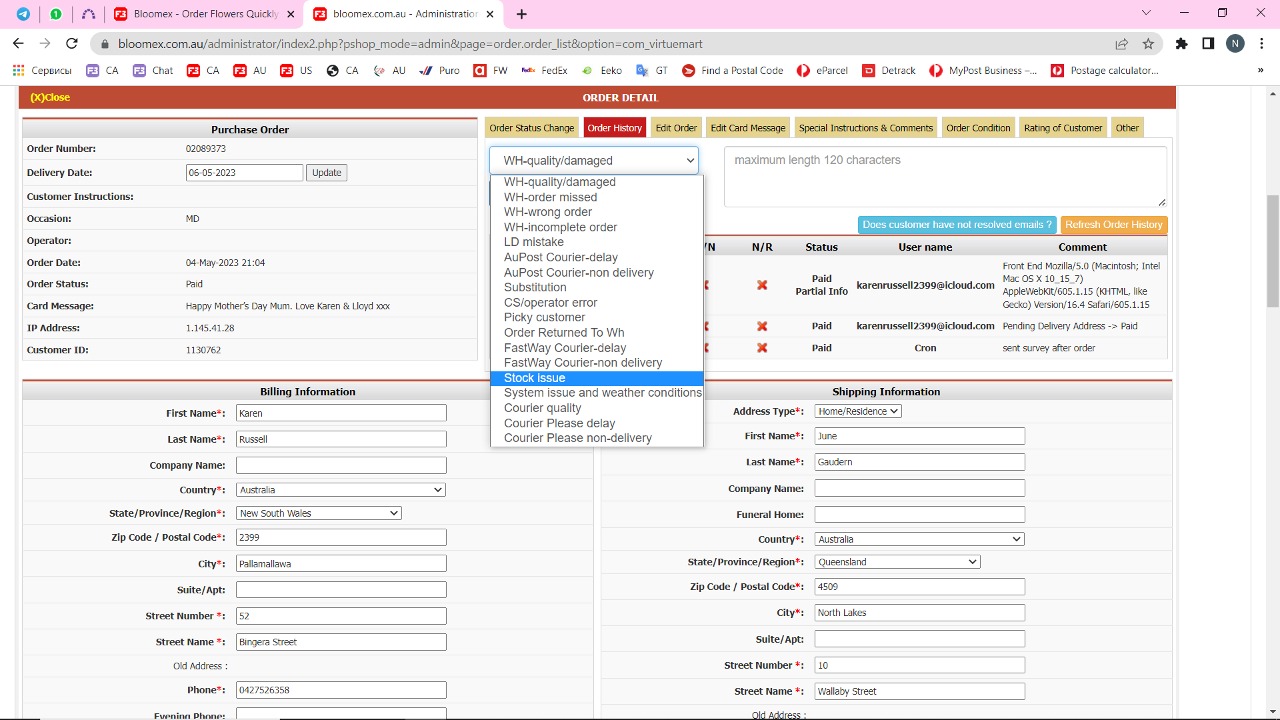The width and height of the screenshot is (1280, 720).
Task: Click the Update delivery date button
Action: tap(327, 173)
